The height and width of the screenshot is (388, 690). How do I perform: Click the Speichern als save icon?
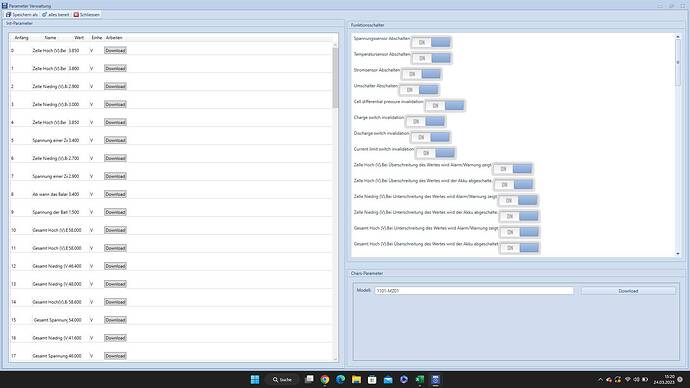click(x=8, y=15)
